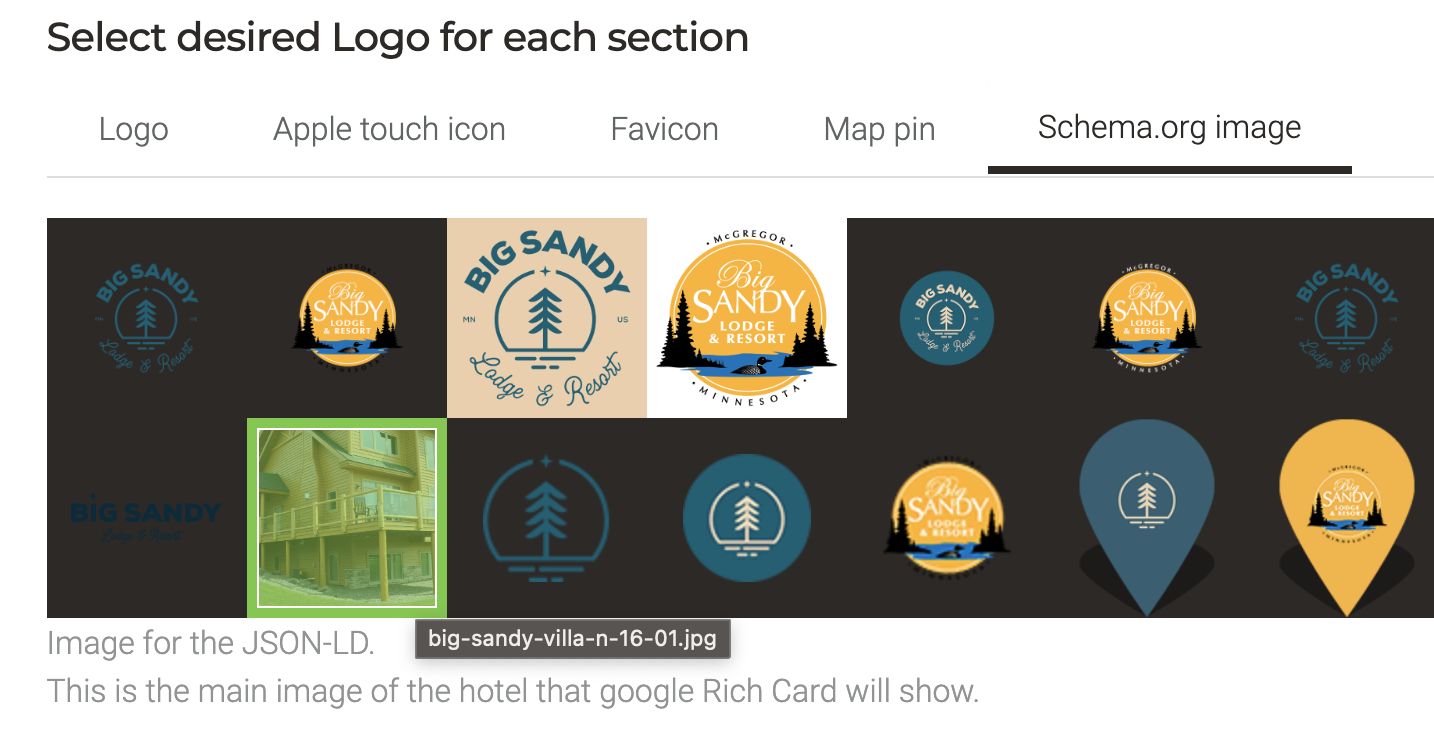Click the big-sandy-villa-n-16-01.jpg filename tooltip
This screenshot has width=1434, height=752.
(x=572, y=639)
